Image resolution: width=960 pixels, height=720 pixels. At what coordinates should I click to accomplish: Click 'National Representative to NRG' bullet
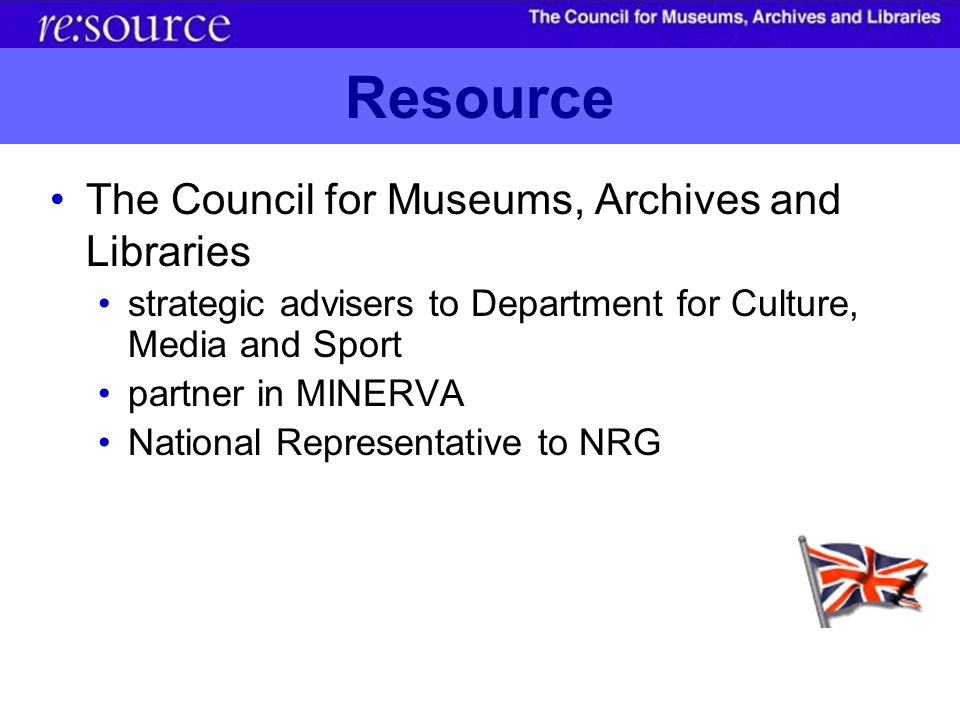[x=394, y=442]
